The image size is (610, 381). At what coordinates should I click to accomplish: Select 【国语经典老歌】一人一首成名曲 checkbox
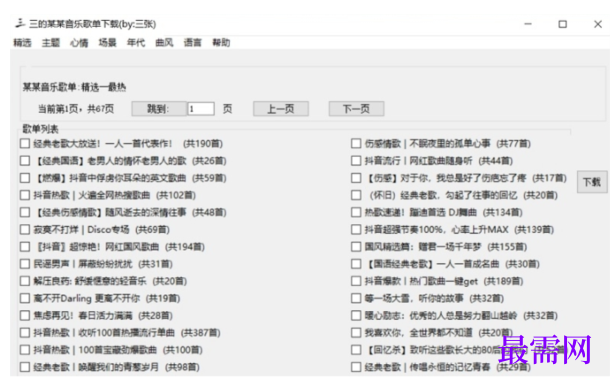coord(356,264)
